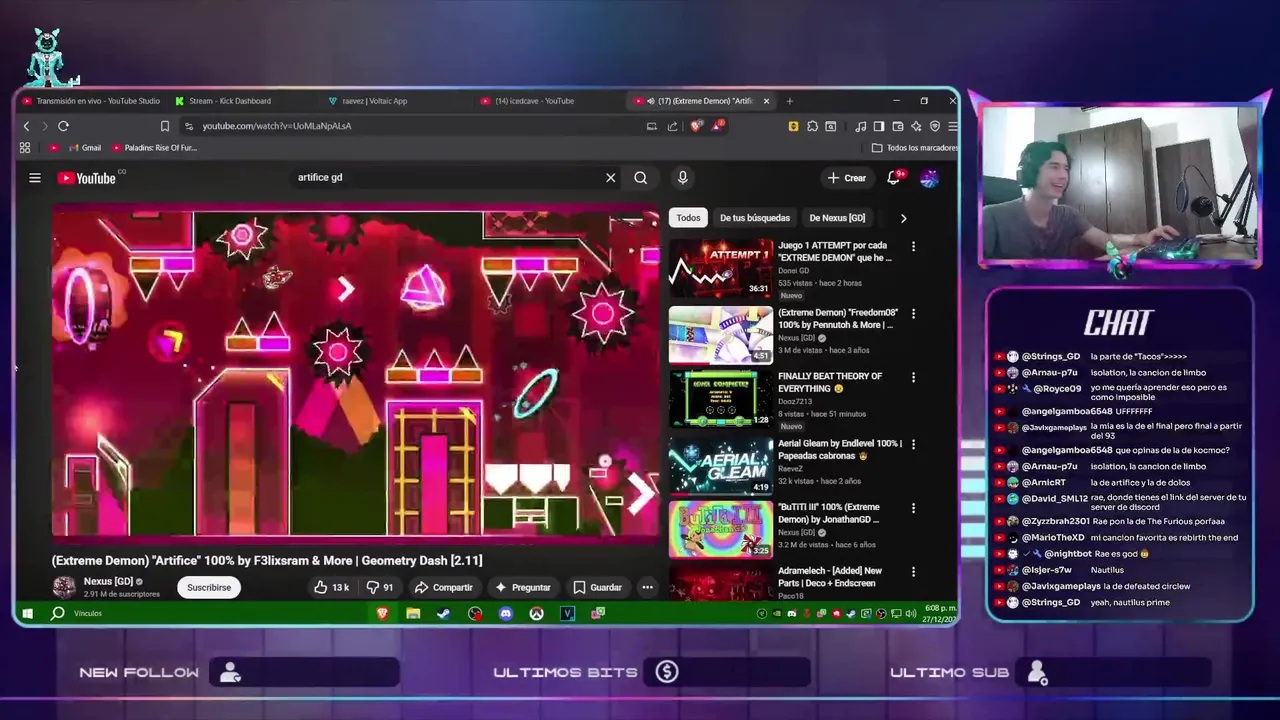1280x720 pixels.
Task: Open options for 'FINALLY BEAT THEORY' video
Action: tap(913, 378)
